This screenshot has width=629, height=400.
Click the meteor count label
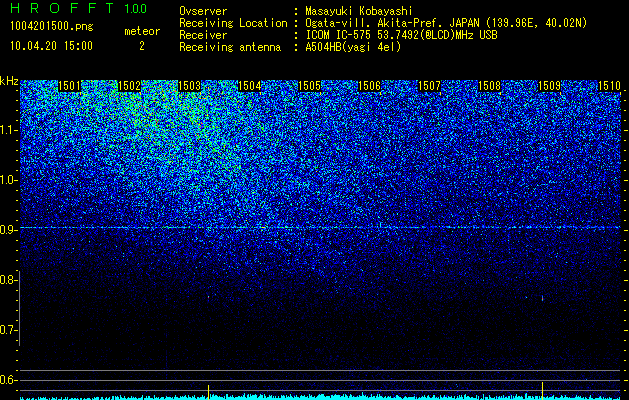point(142,31)
